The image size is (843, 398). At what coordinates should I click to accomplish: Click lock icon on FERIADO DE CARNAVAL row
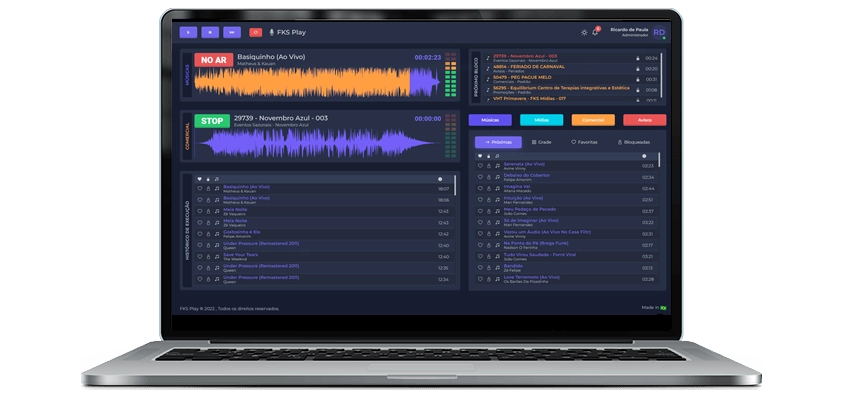[638, 69]
